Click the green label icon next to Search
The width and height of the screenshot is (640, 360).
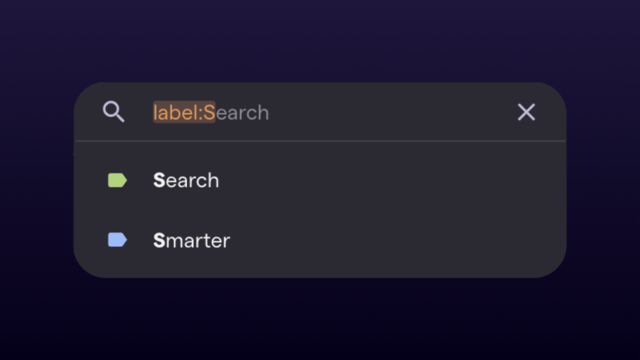coord(117,180)
